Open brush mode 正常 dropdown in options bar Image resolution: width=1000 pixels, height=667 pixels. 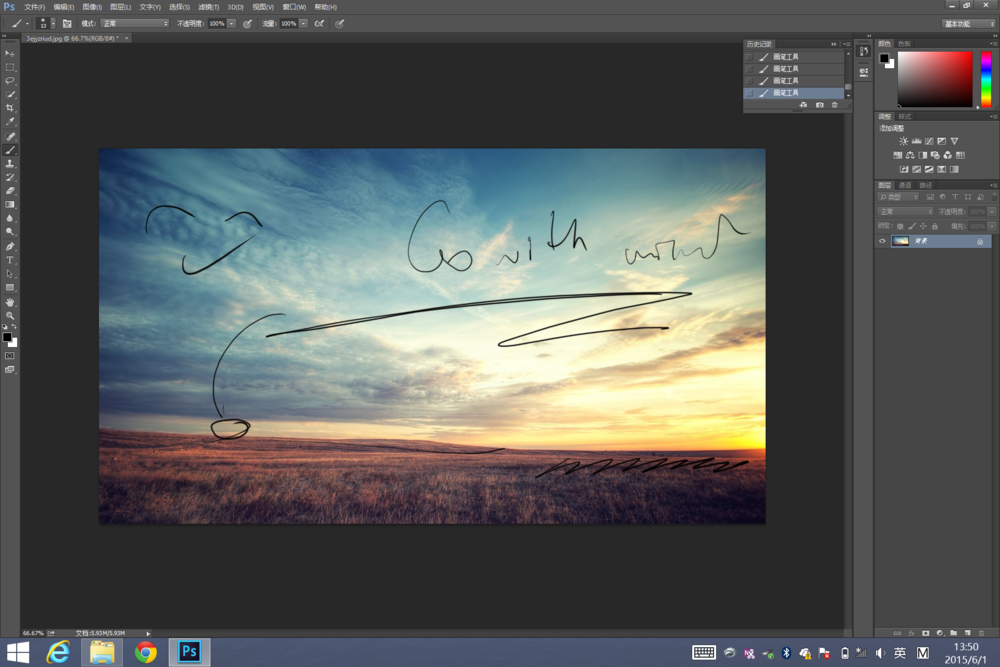pyautogui.click(x=135, y=24)
